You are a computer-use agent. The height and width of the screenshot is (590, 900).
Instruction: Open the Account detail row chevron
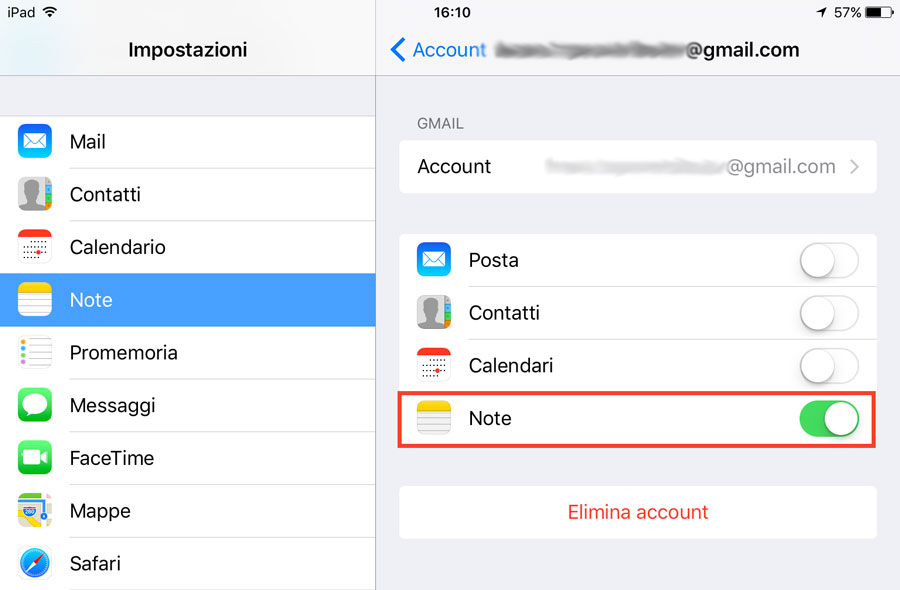(x=855, y=166)
